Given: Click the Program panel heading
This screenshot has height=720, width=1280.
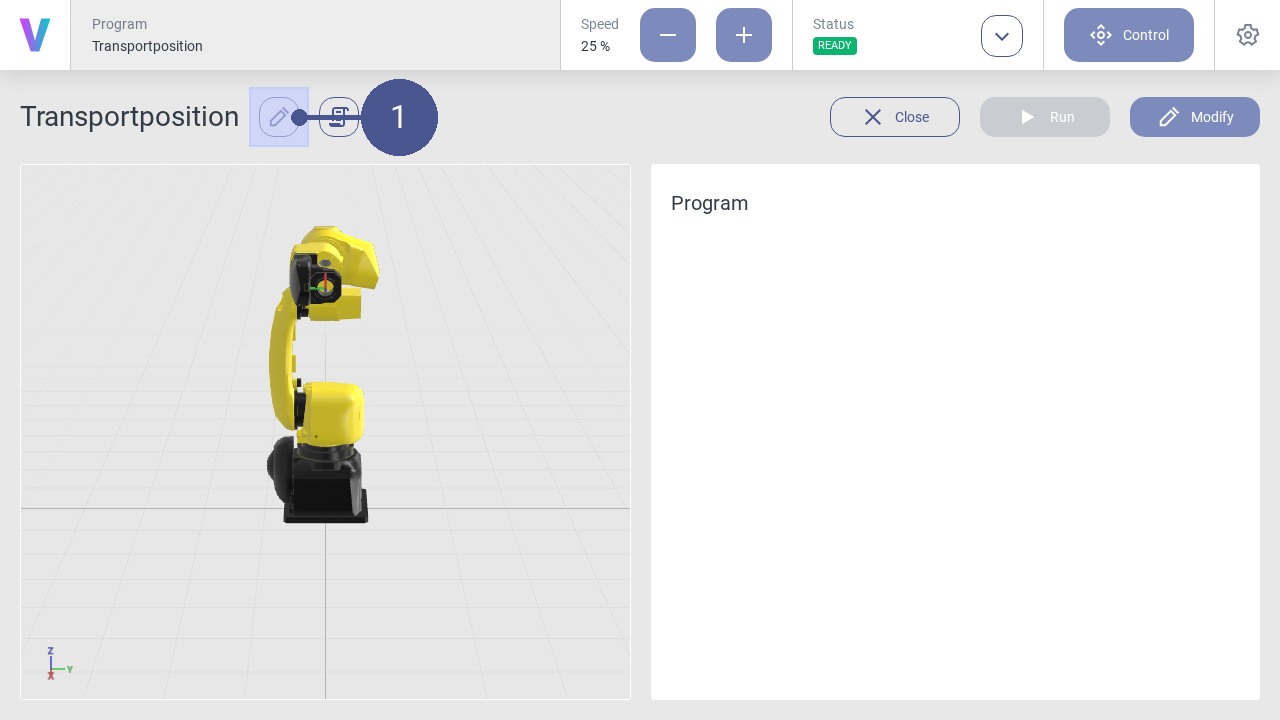Looking at the screenshot, I should point(709,203).
